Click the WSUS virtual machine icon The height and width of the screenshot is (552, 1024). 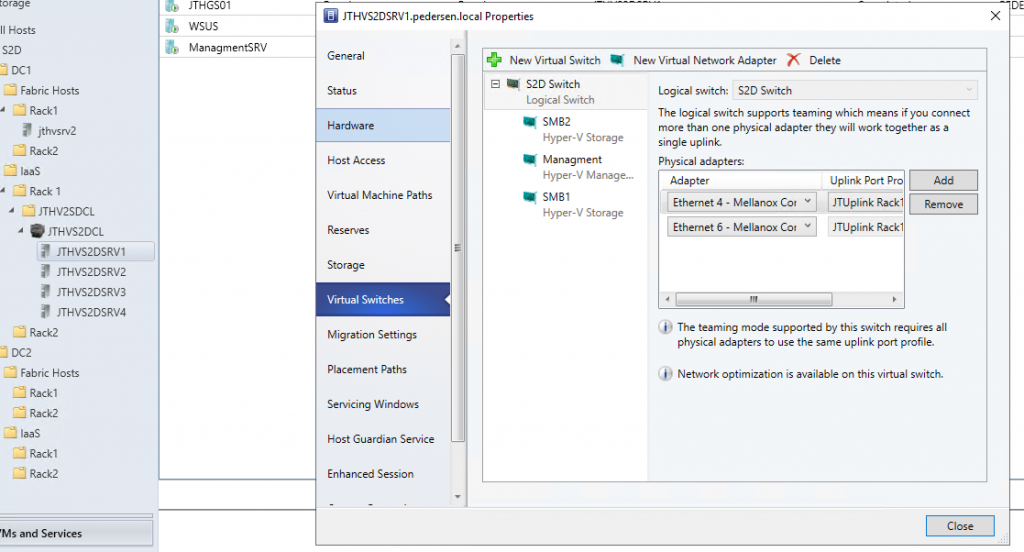coord(172,26)
